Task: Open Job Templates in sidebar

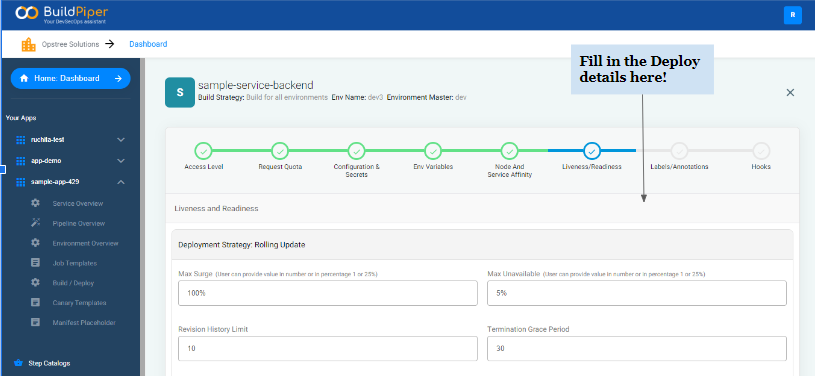Action: point(74,263)
